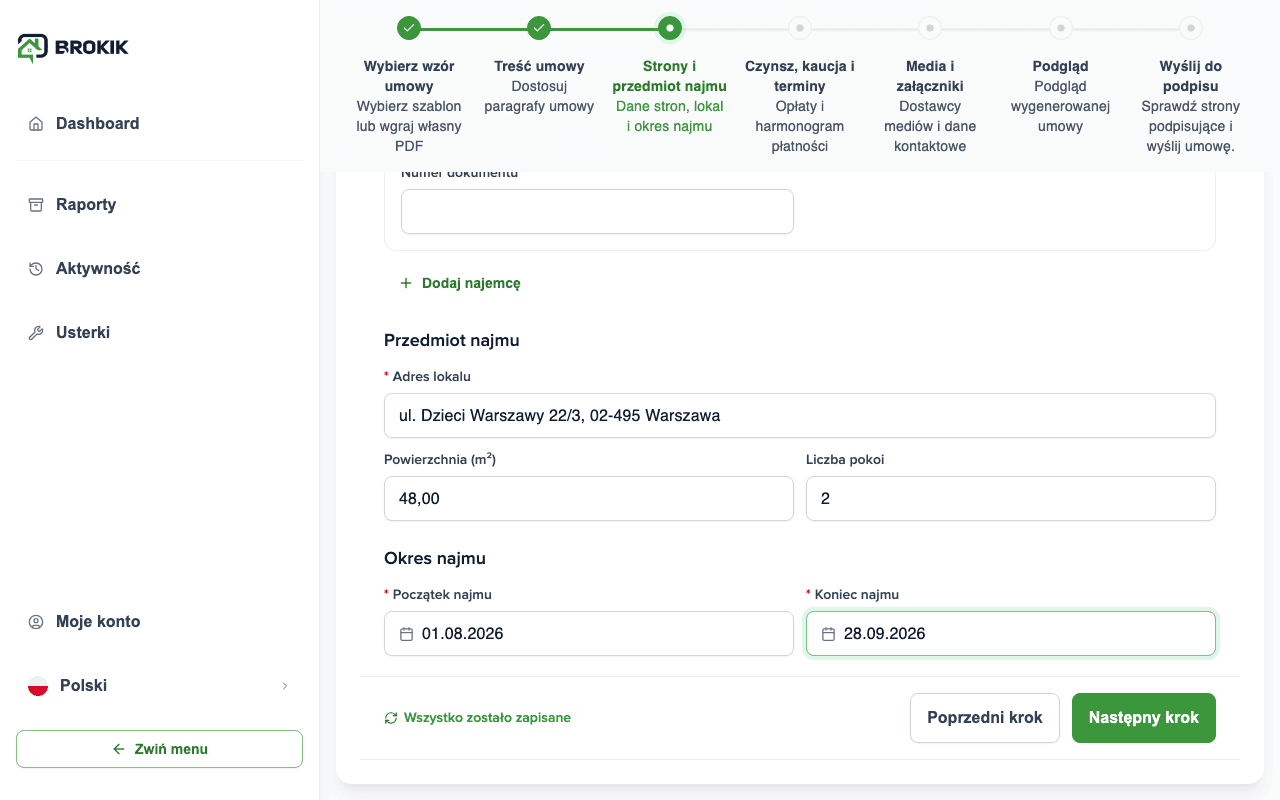Click the Raporty archive icon

coord(36,205)
